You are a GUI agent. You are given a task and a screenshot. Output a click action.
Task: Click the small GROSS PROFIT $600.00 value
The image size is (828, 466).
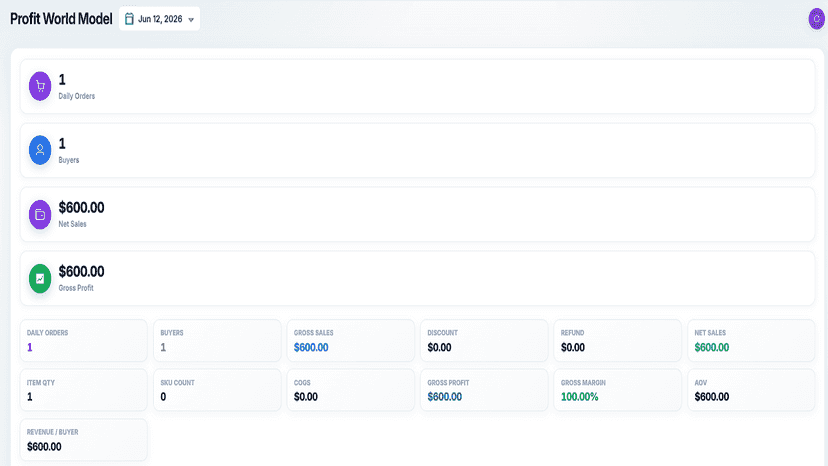(445, 397)
